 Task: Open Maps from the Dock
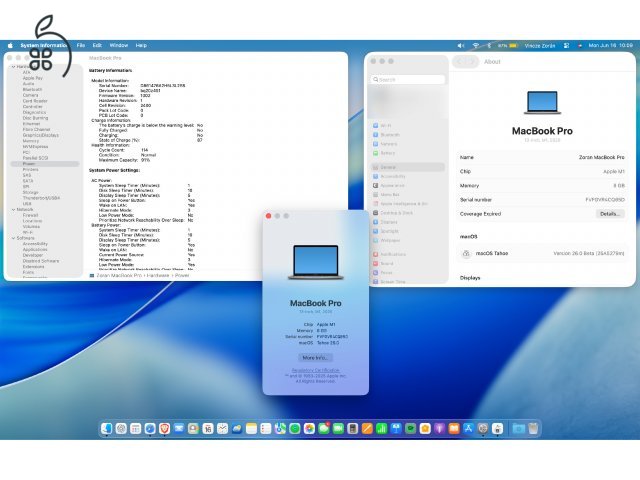point(280,428)
